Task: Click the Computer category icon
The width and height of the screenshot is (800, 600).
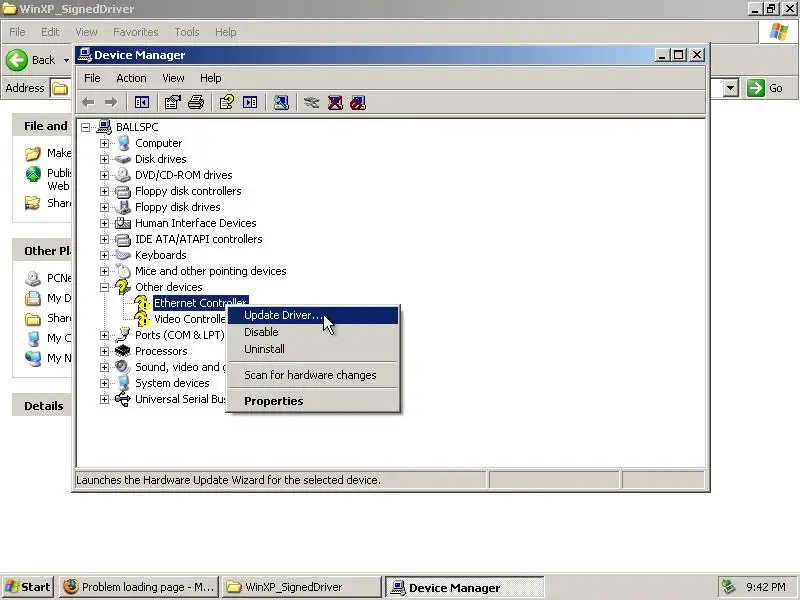Action: (123, 143)
